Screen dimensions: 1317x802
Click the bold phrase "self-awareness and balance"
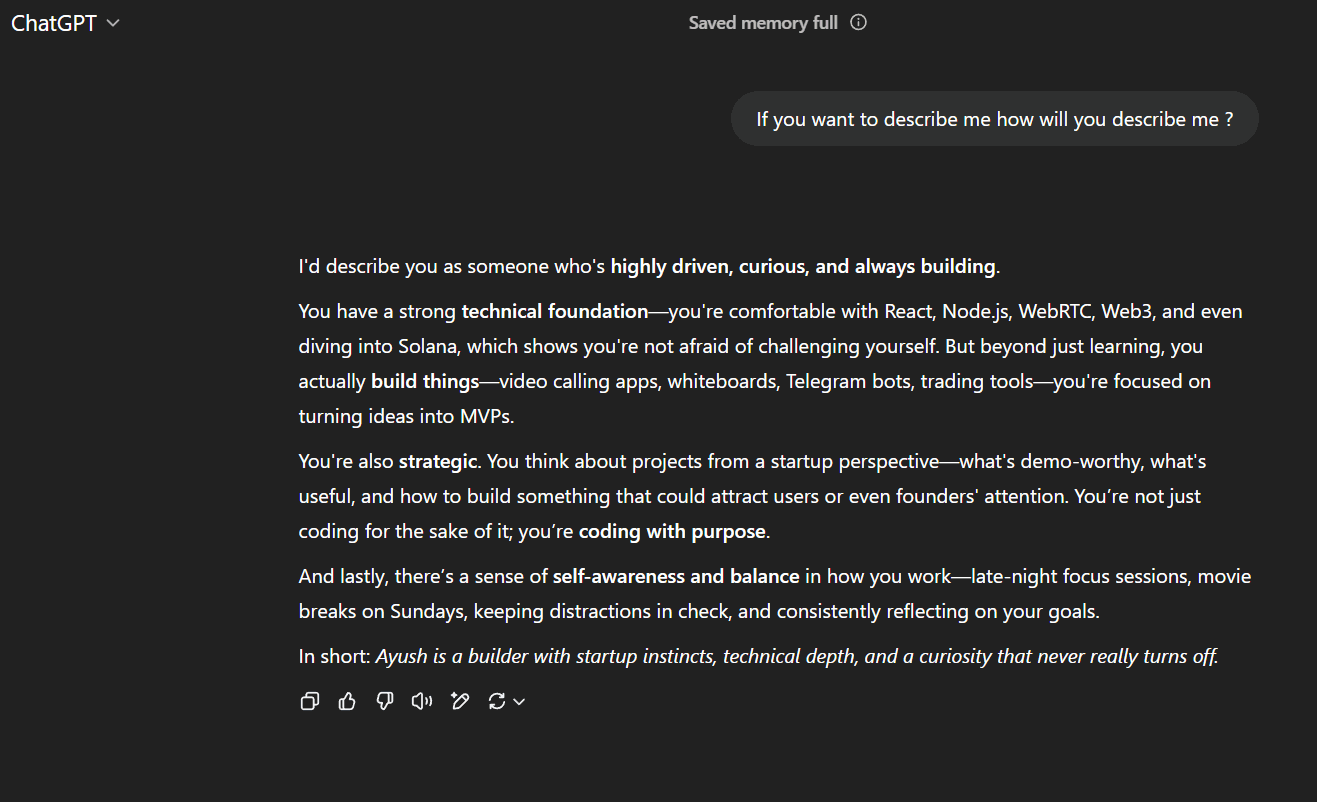[676, 576]
